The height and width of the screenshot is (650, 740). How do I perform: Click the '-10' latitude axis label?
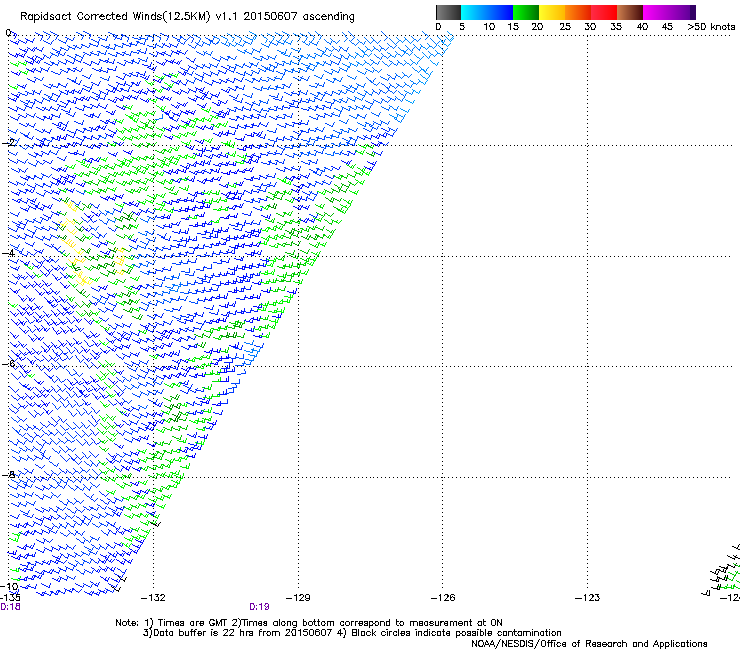[x=10, y=586]
